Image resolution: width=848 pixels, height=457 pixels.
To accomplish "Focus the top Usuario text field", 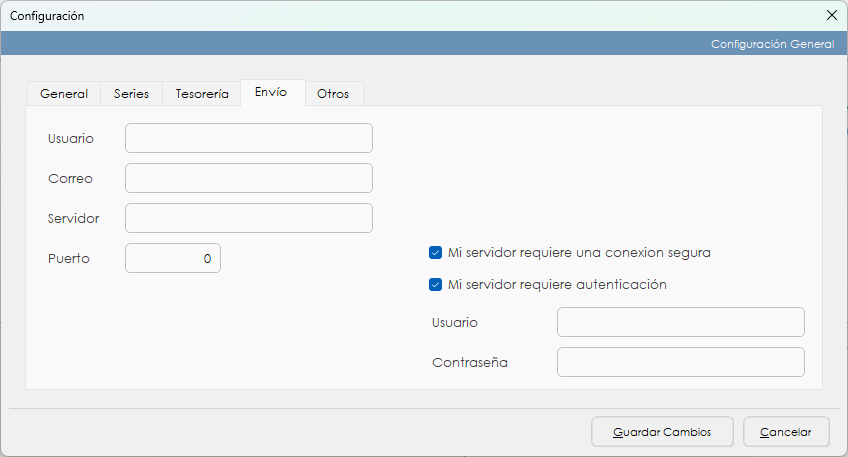I will point(248,138).
